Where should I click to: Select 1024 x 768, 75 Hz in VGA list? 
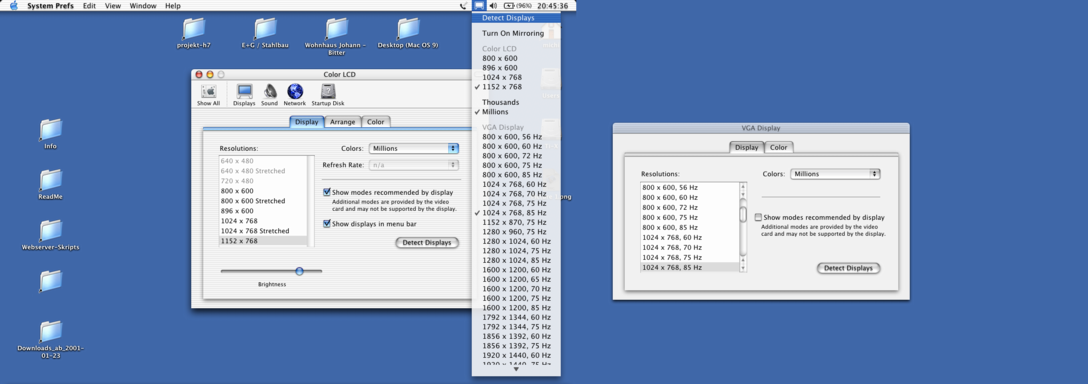point(689,257)
